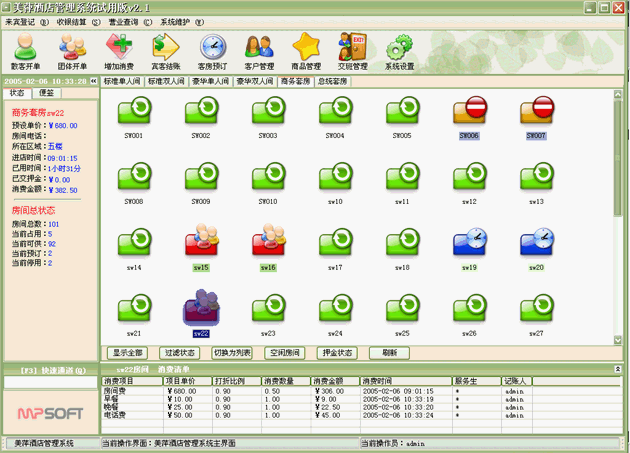Select room SW006 with stop sign
This screenshot has width=630, height=453.
[471, 111]
